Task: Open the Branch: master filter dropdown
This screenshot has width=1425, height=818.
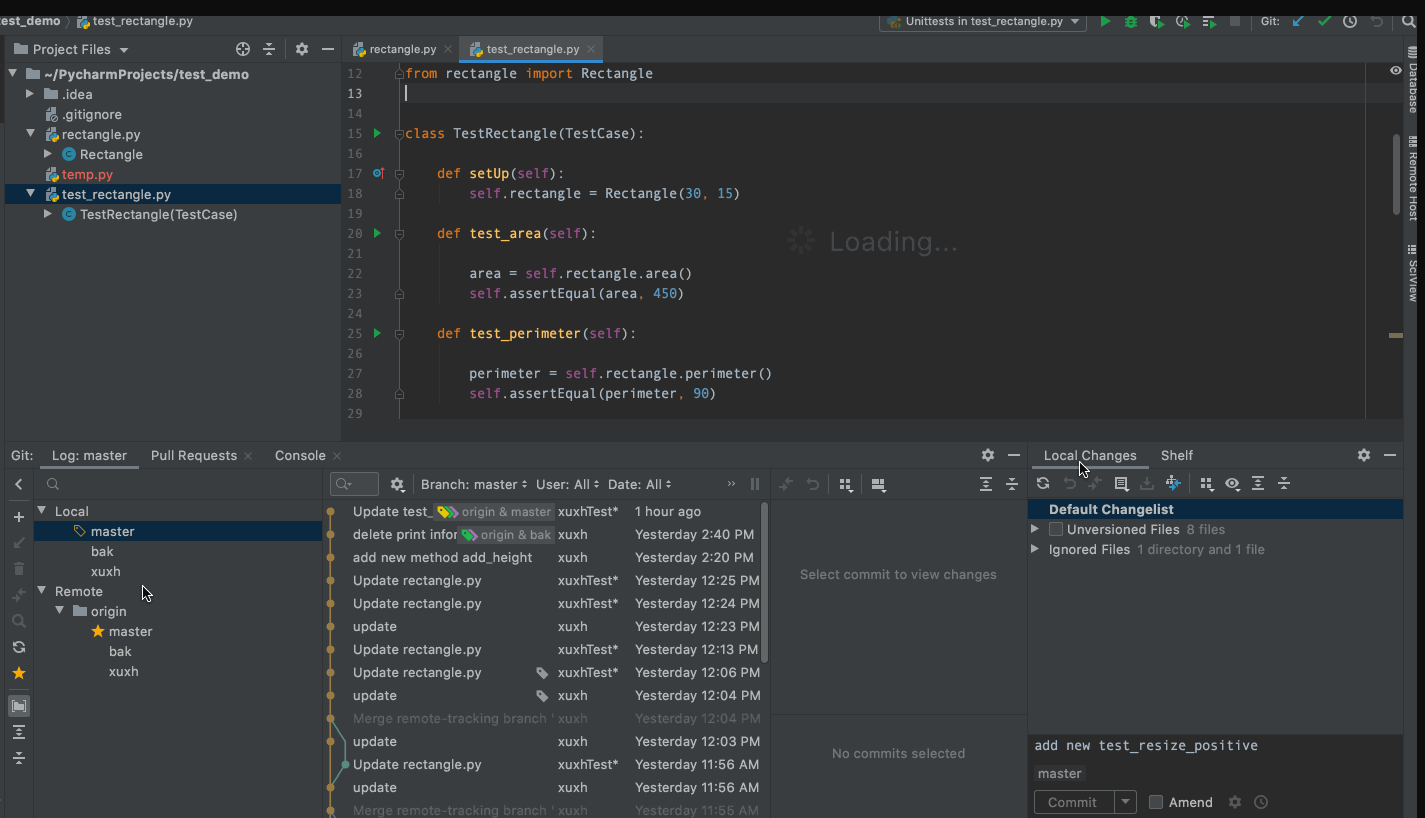Action: [474, 484]
